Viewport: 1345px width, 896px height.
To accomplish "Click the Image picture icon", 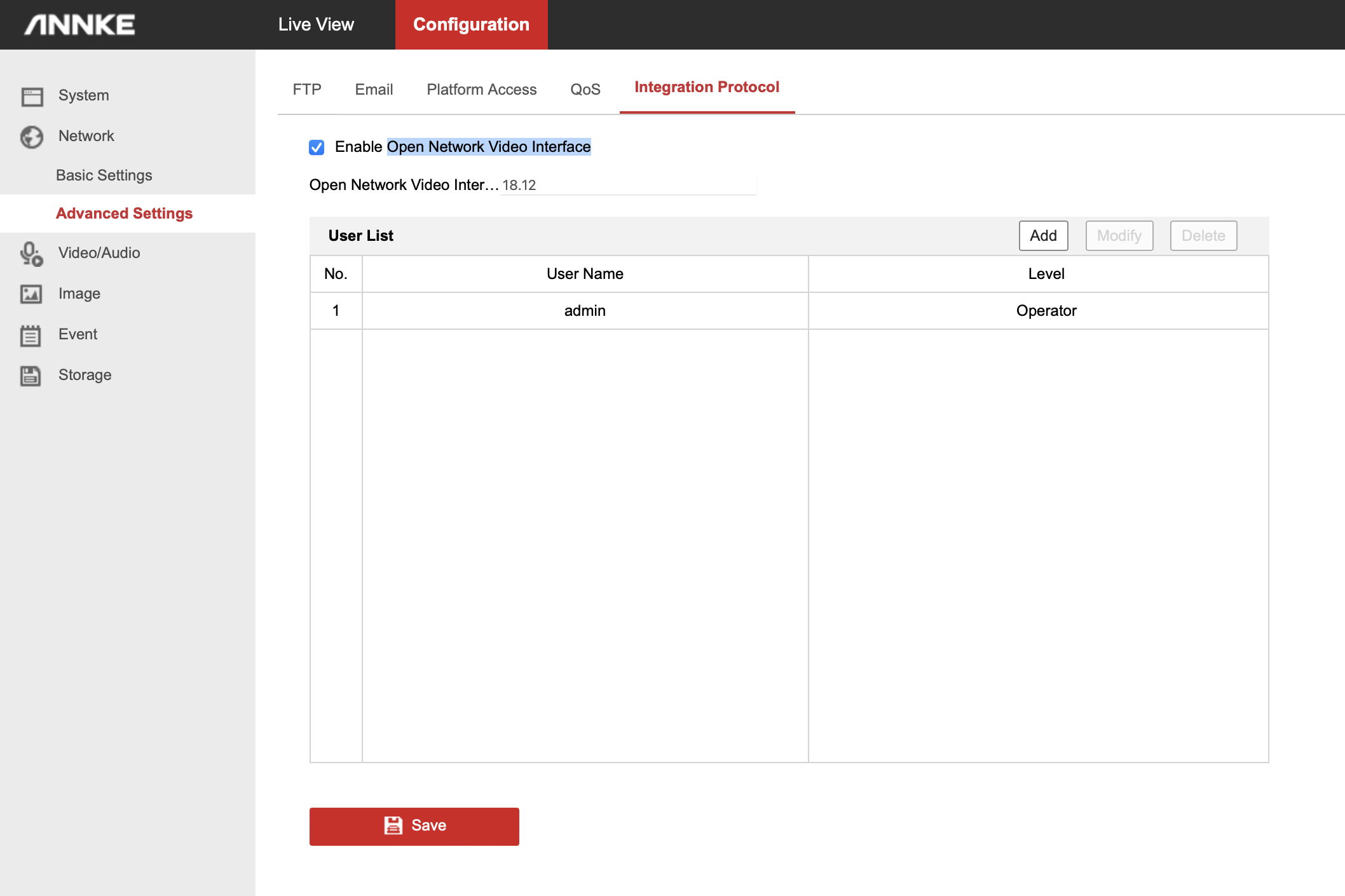I will coord(31,294).
